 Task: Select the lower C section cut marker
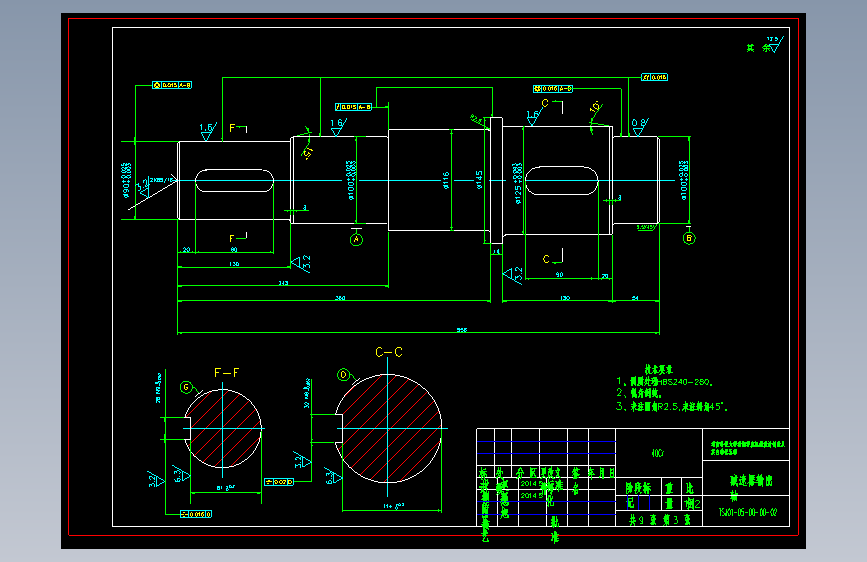point(553,257)
